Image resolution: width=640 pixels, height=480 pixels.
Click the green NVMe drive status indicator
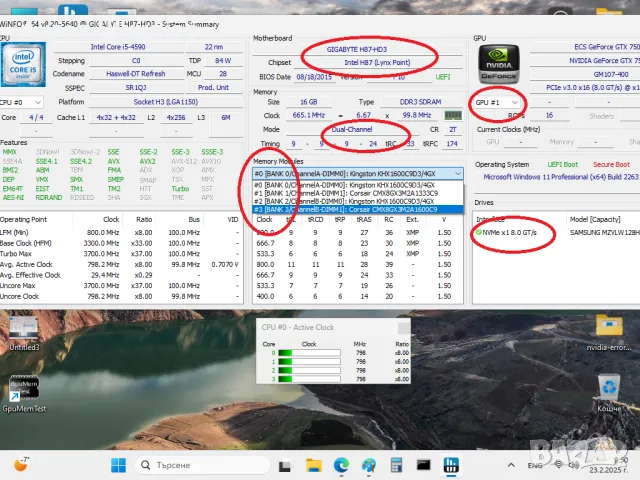480,232
